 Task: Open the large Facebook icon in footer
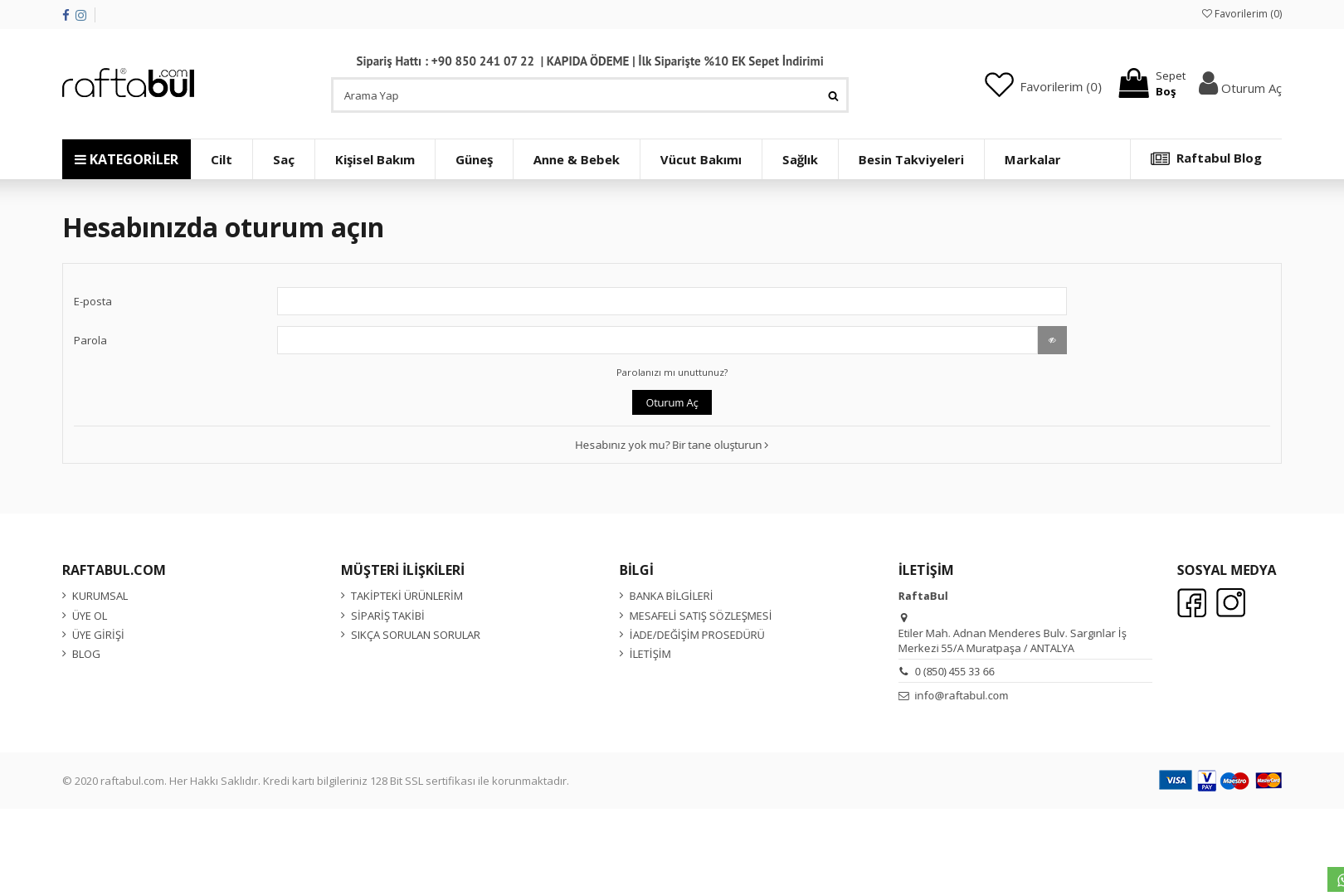(1191, 603)
